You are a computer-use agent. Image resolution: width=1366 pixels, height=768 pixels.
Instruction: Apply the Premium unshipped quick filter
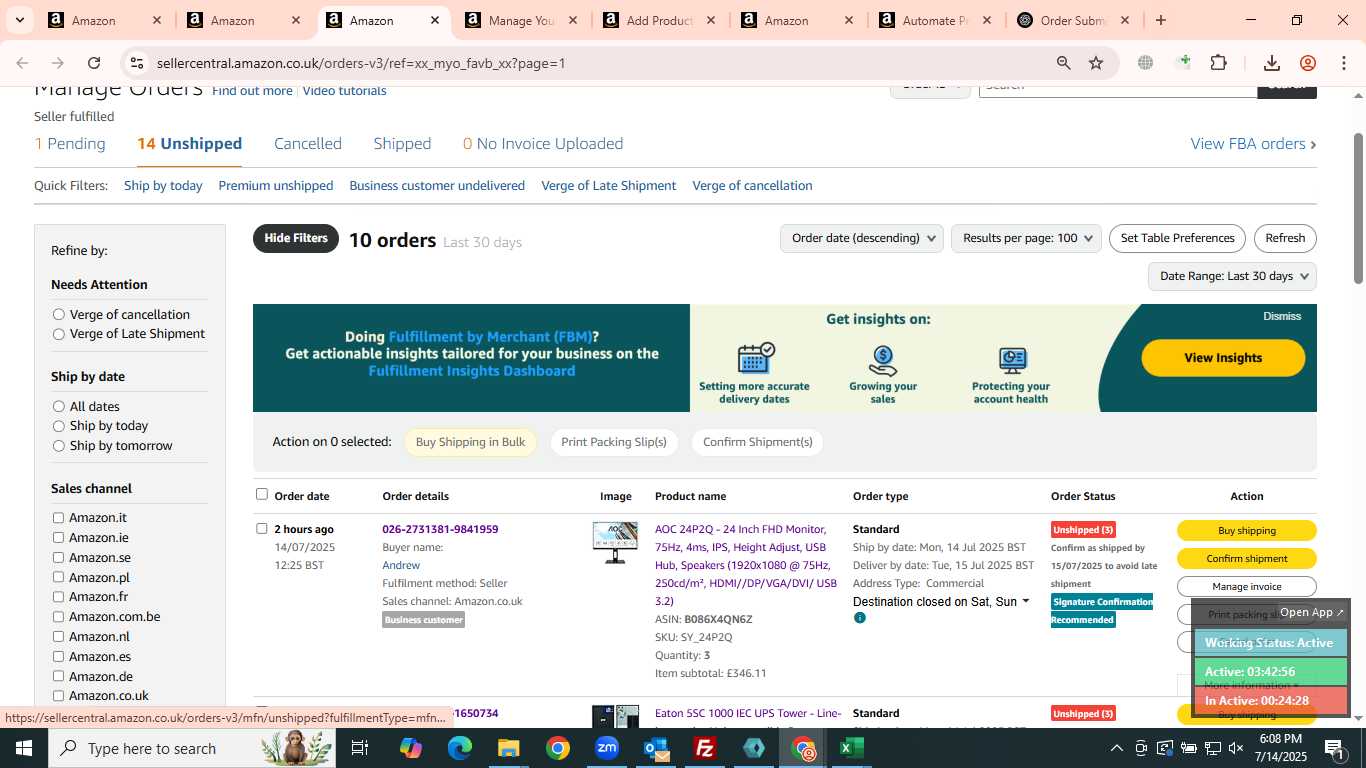click(276, 186)
